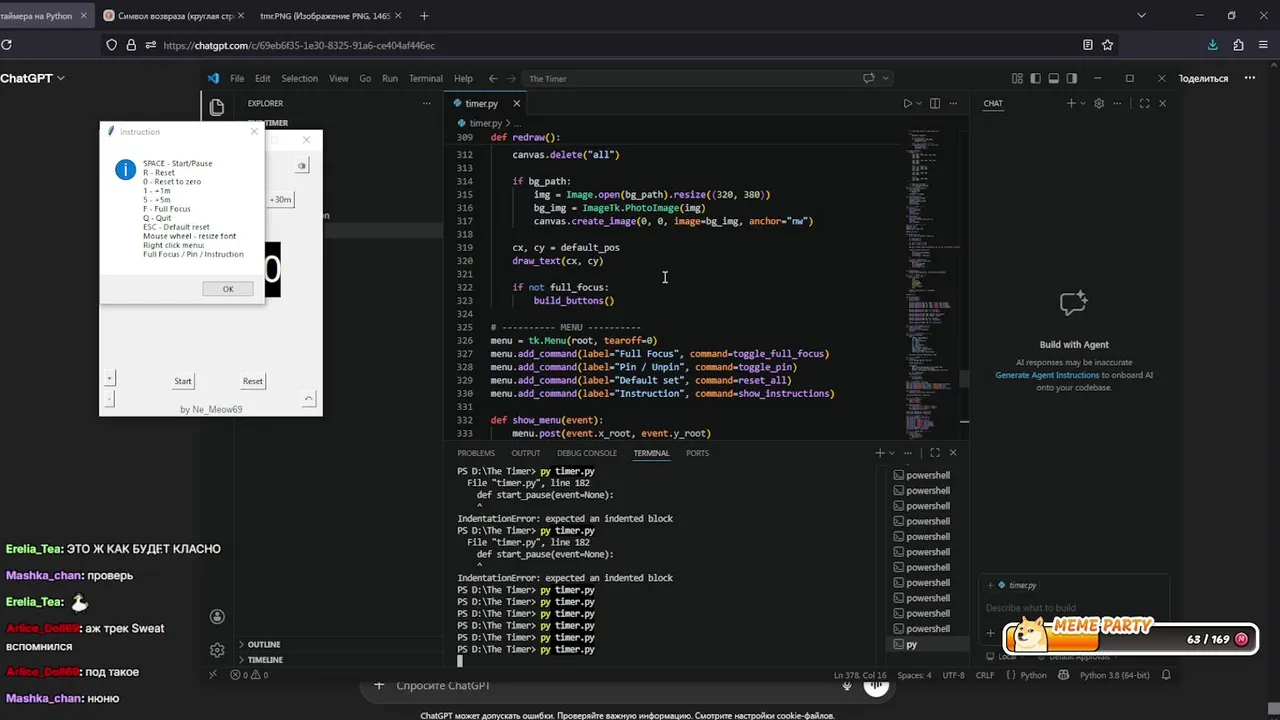Open Chat panel settings gear
Viewport: 1280px width, 720px height.
pos(1099,103)
